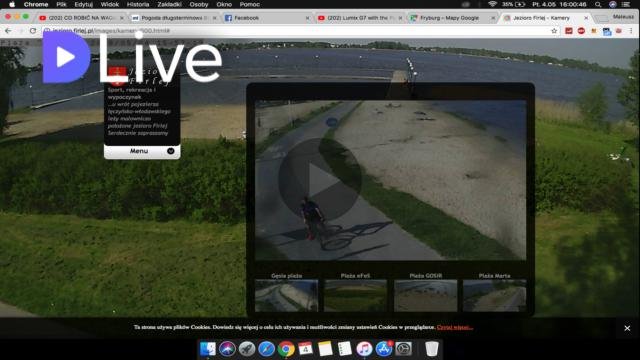Open the Plik menu
The image size is (640, 360).
[x=61, y=4]
